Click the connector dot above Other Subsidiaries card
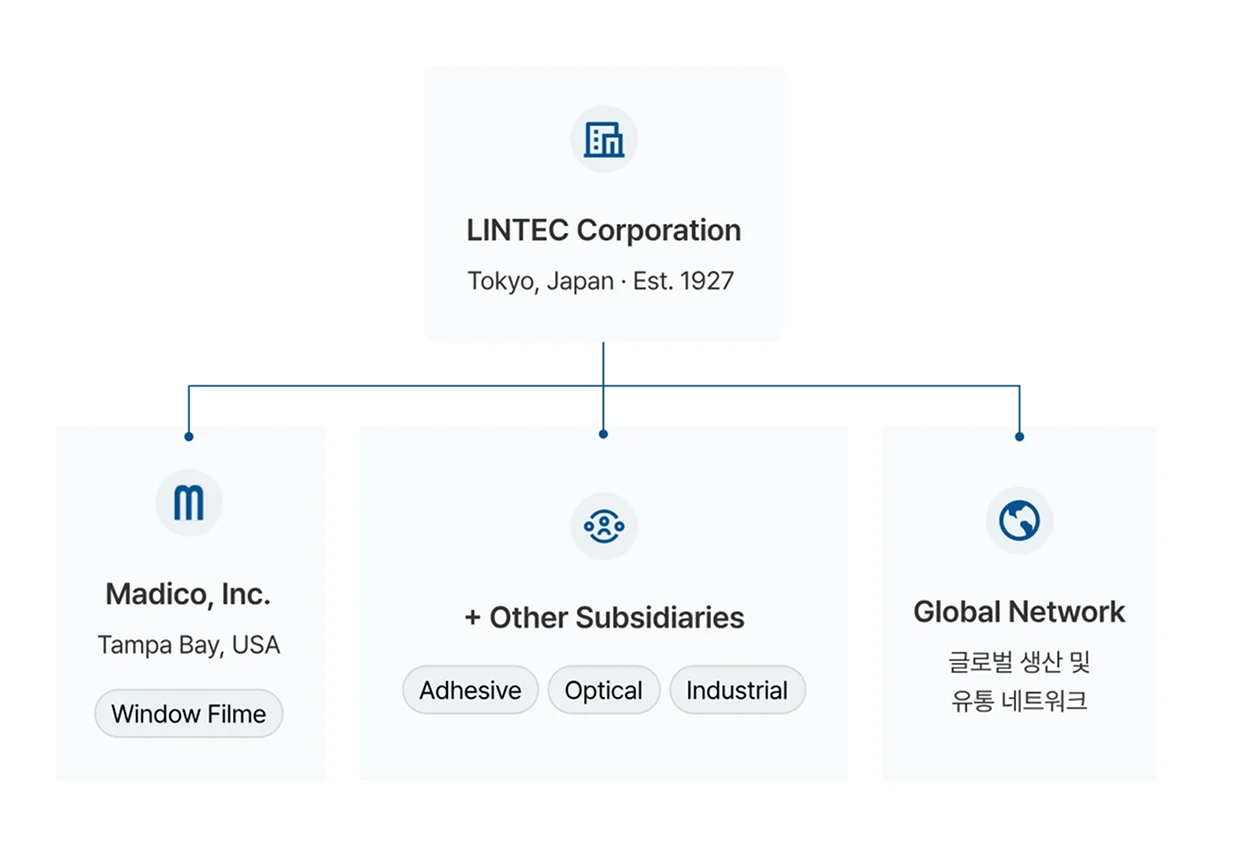 603,434
